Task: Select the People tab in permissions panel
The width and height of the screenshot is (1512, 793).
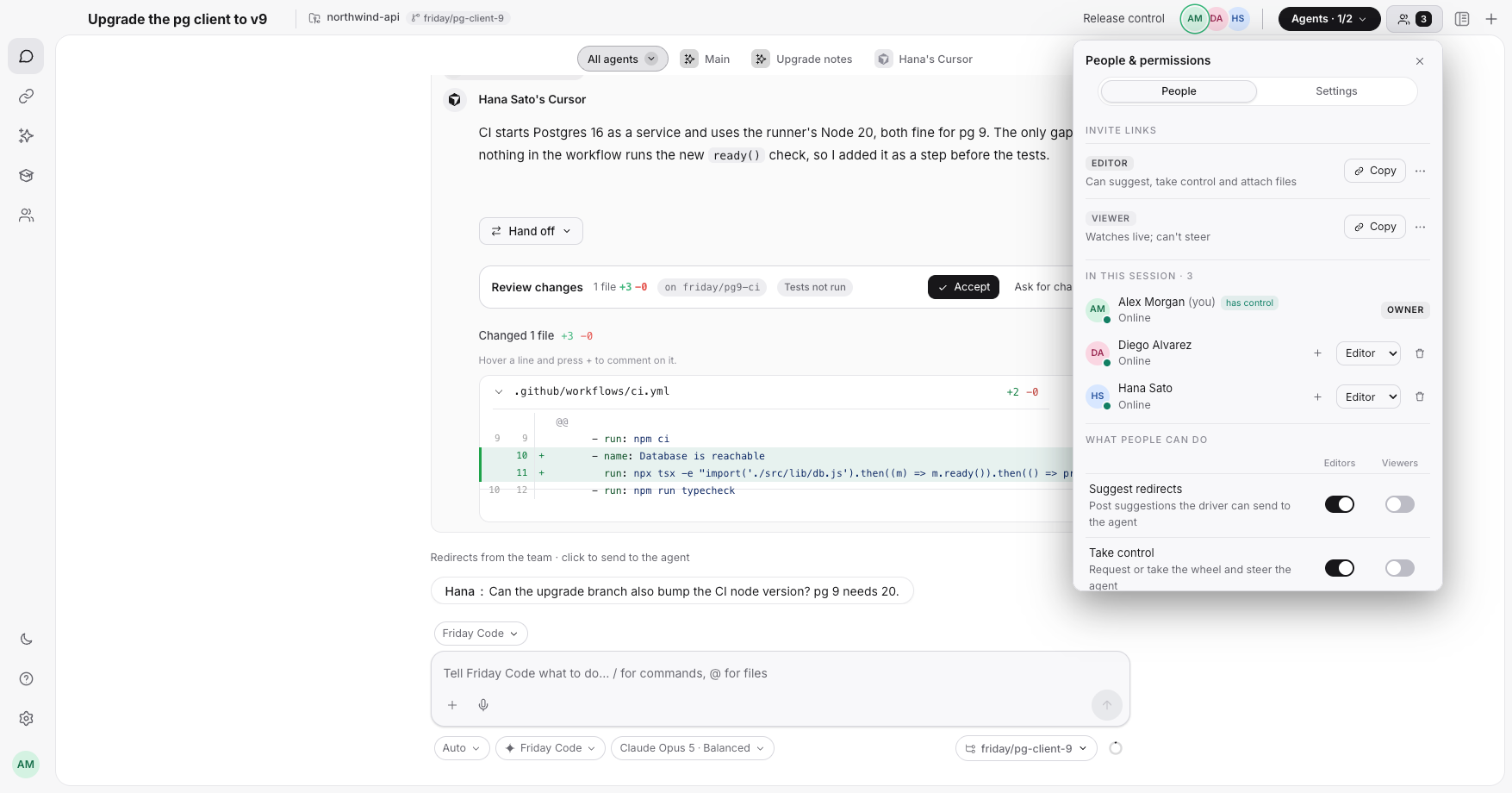Action: [x=1179, y=91]
